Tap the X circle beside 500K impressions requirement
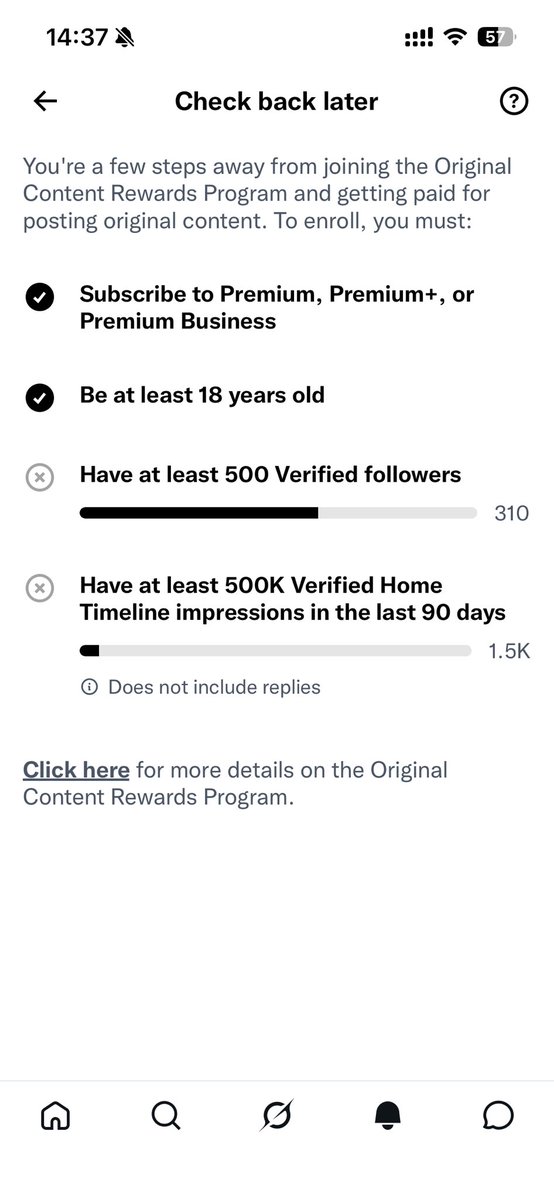 (40, 588)
